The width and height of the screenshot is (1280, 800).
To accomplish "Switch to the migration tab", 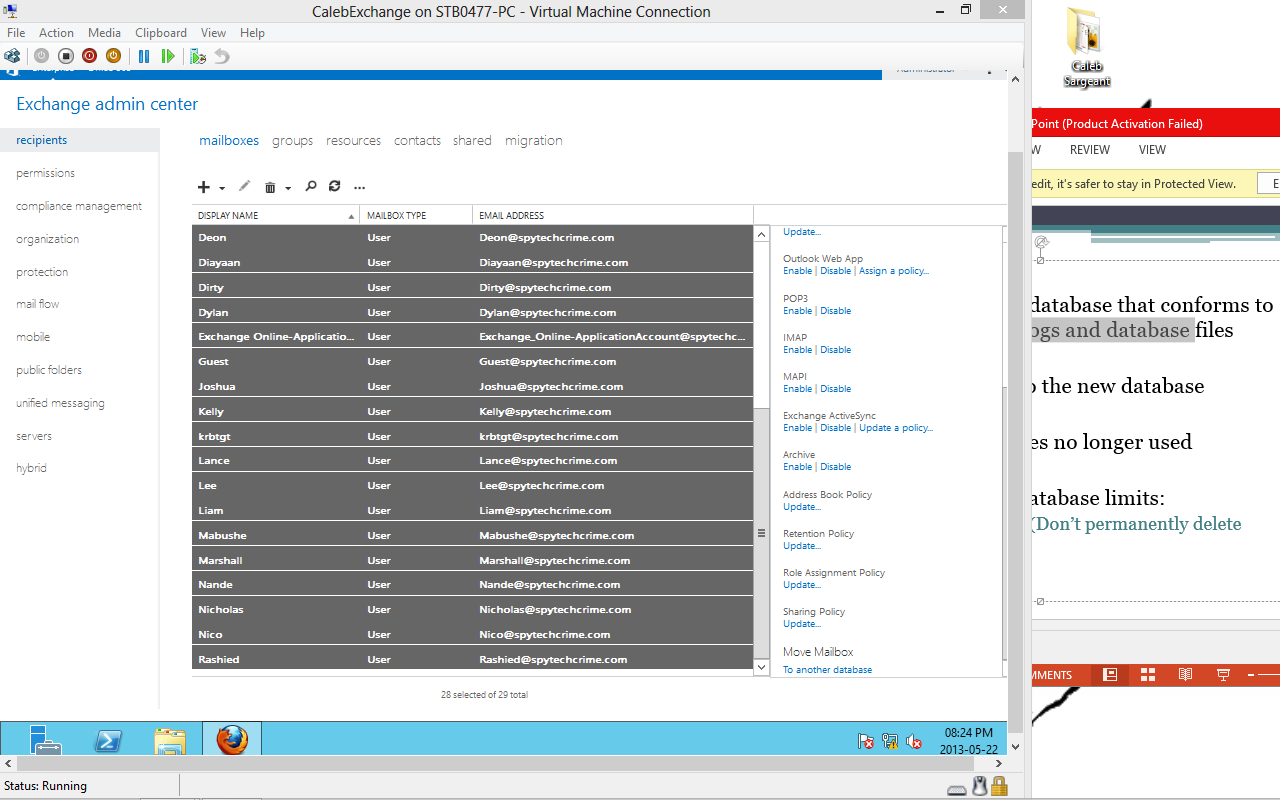I will 534,141.
